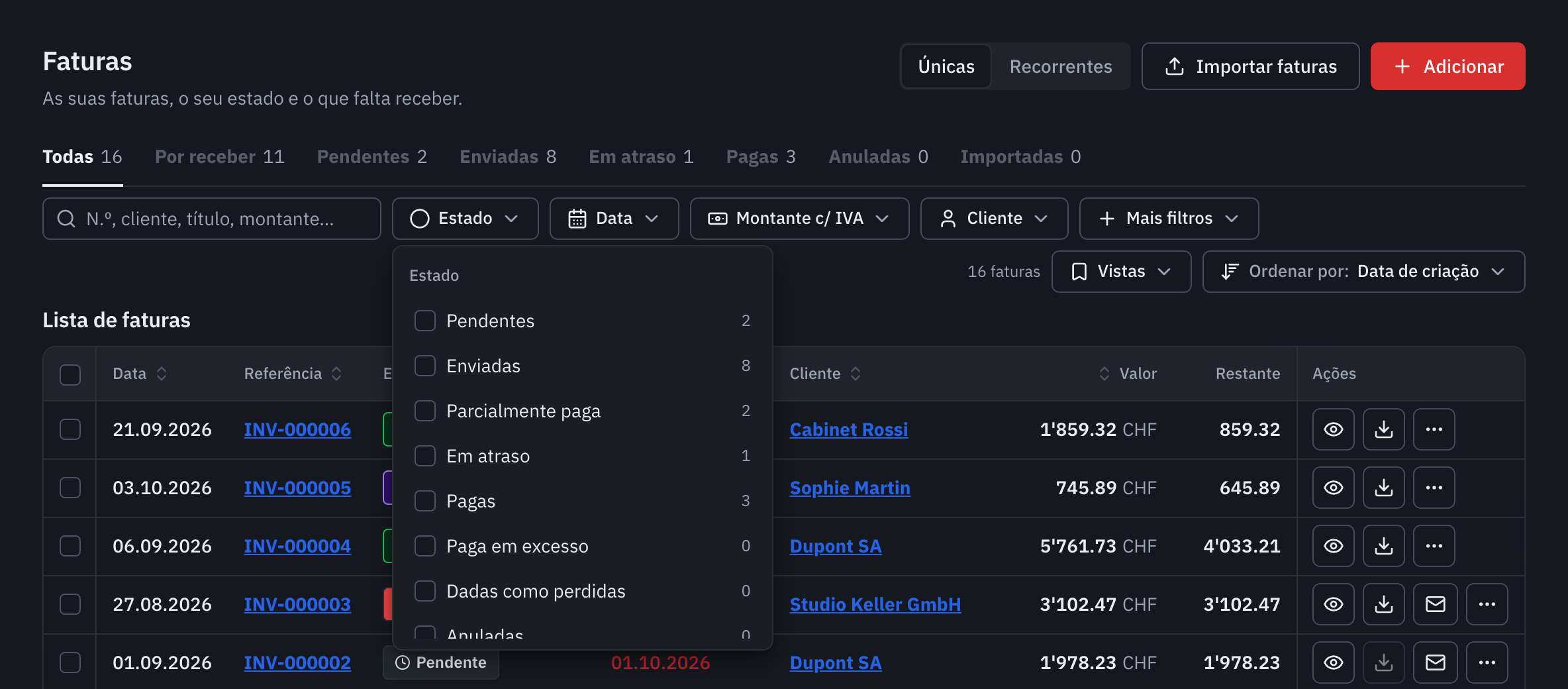Sort the table by Data column
Viewport: 1568px width, 689px height.
[x=140, y=374]
